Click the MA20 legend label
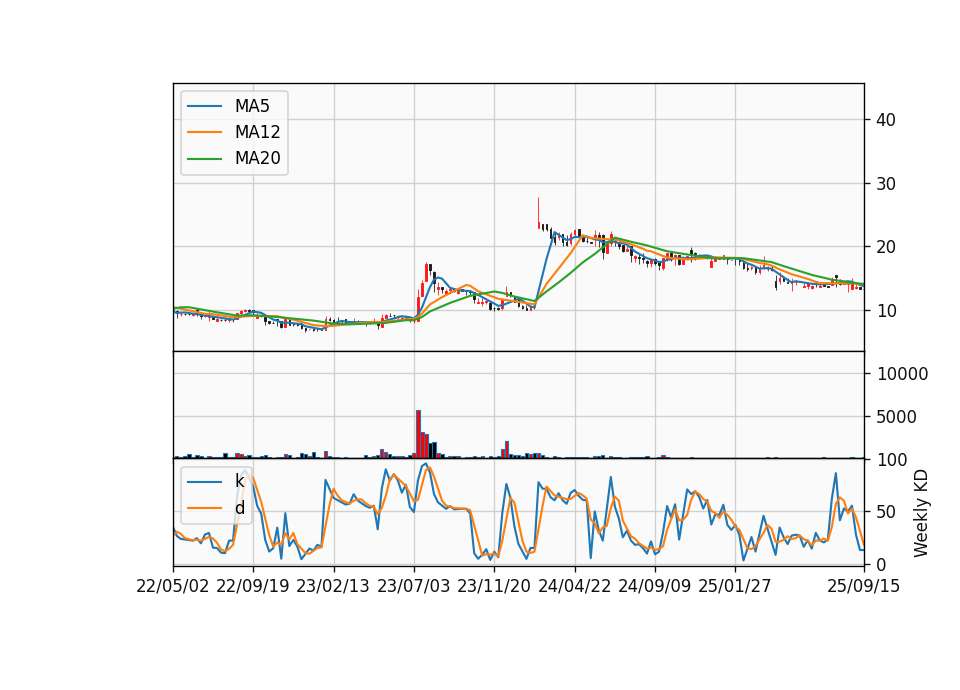 tap(257, 158)
